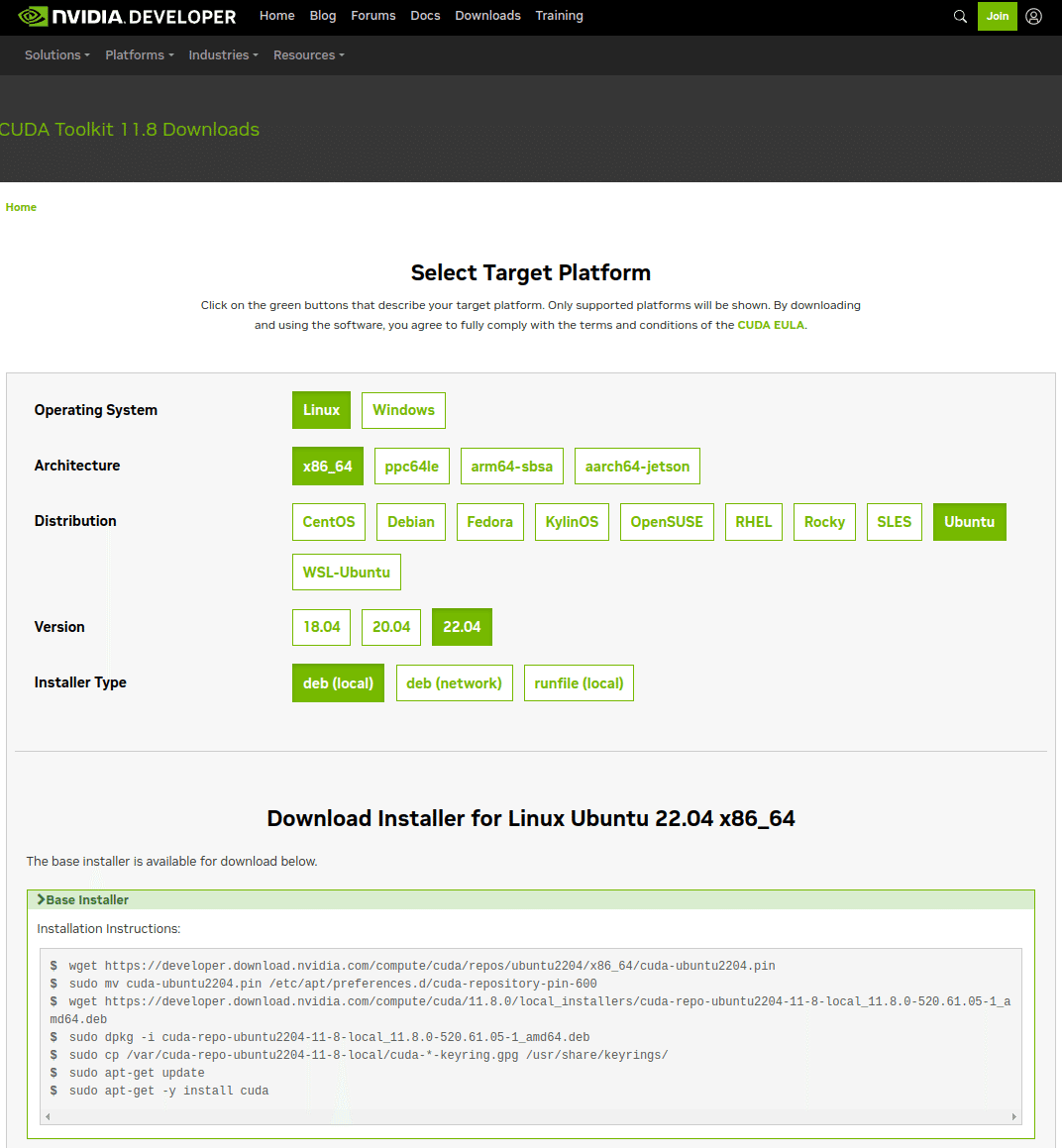Choose Fedora distribution
This screenshot has height=1148, width=1062.
coord(490,522)
